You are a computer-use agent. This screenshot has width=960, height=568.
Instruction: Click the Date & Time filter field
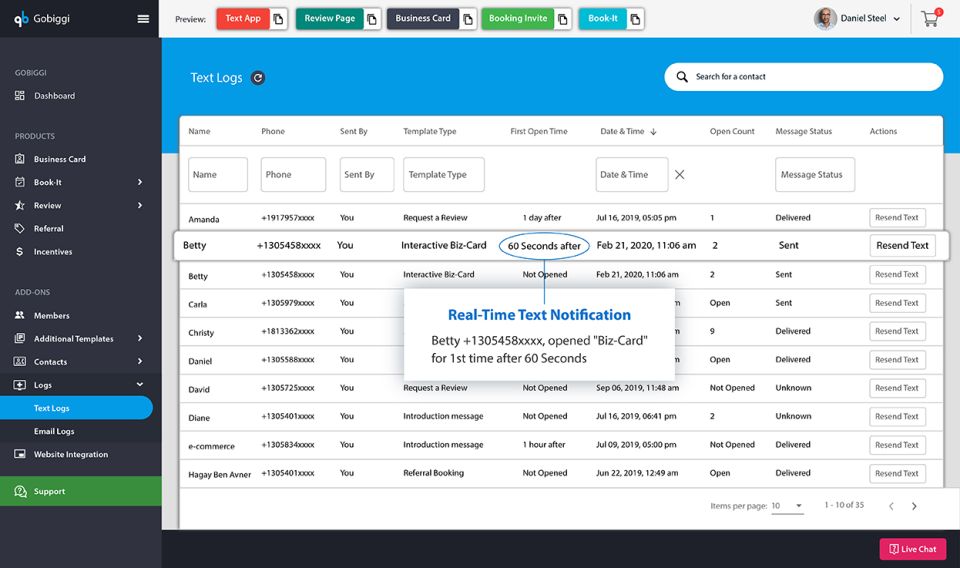coord(632,174)
